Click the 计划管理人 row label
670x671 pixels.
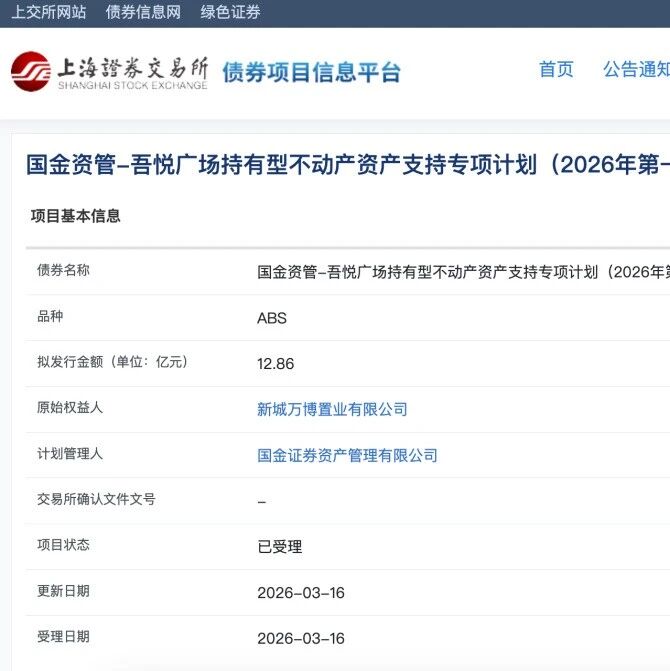tap(70, 454)
